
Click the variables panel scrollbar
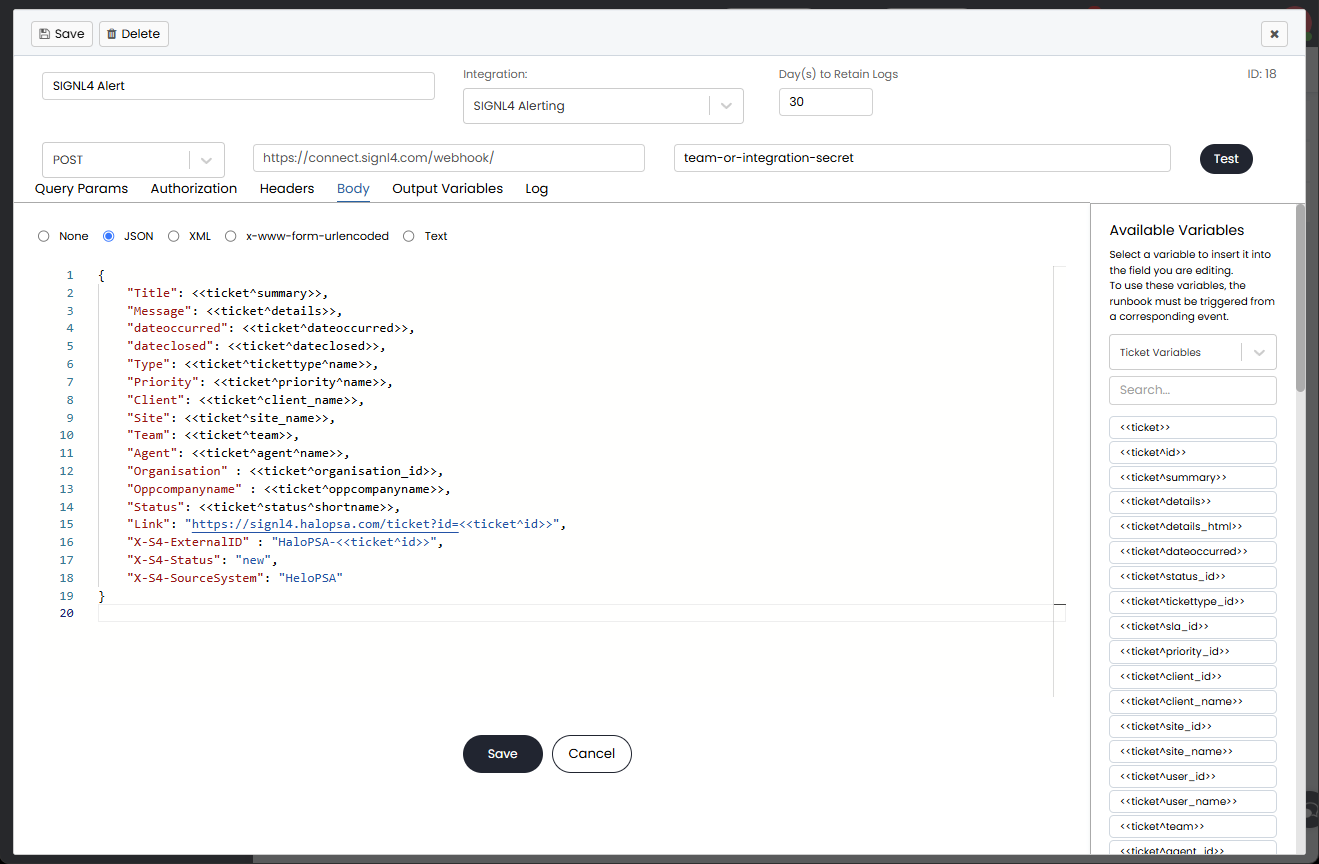(x=1300, y=298)
